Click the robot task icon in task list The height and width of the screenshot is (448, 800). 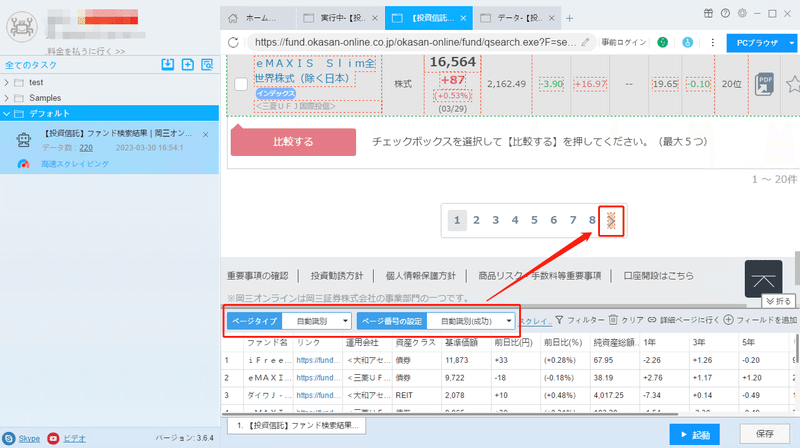coord(23,140)
